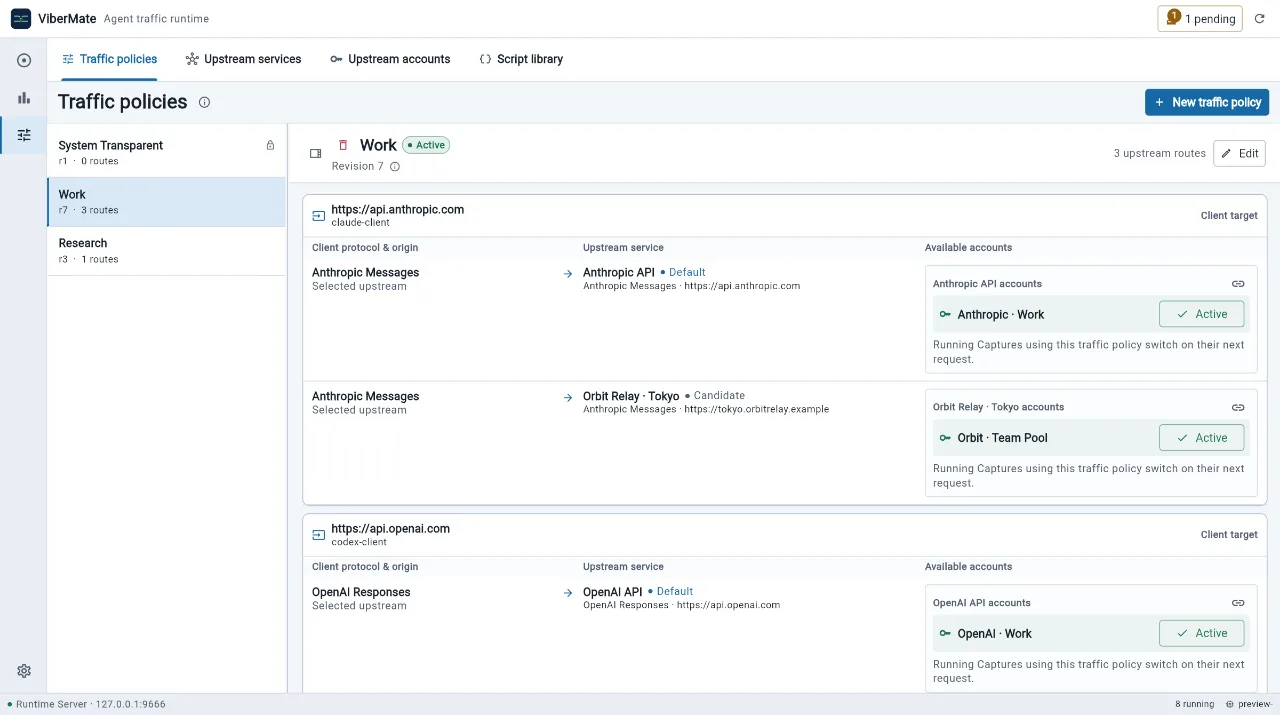Switch to the Upstream services tab
Viewport: 1280px width, 715px height.
click(243, 59)
